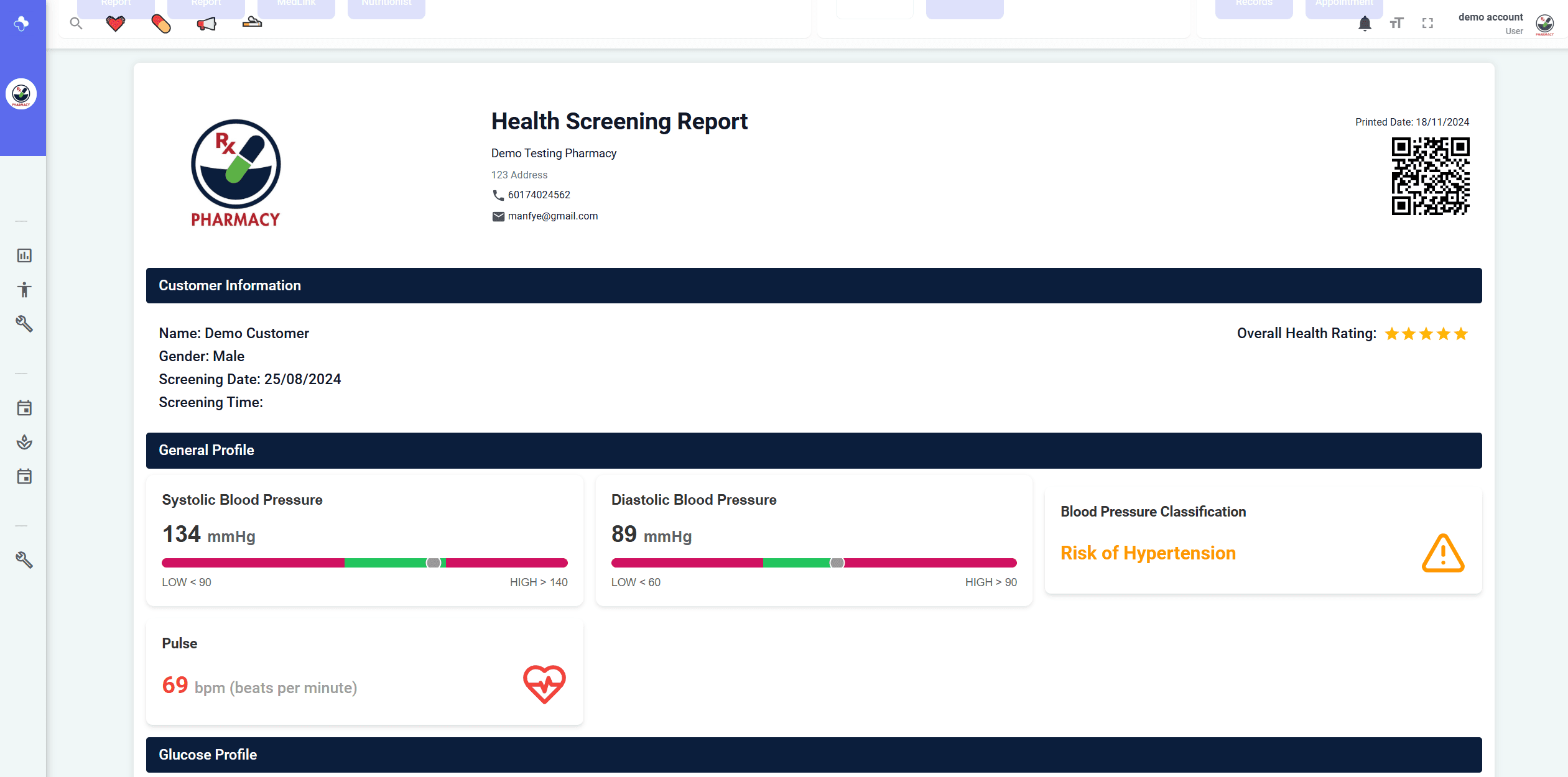Toggle fullscreen mode icon
The width and height of the screenshot is (1568, 777).
1427,24
